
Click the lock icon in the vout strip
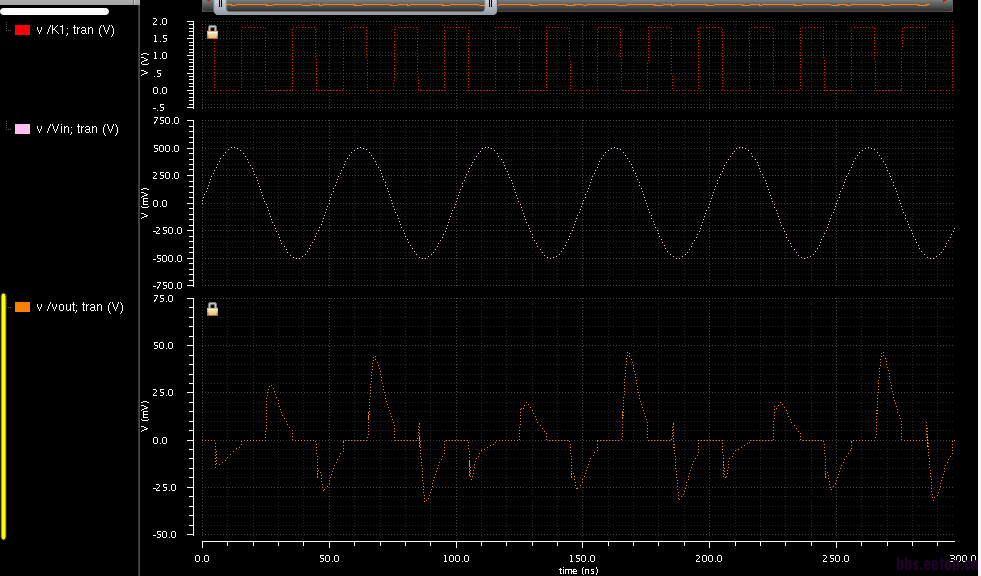[x=212, y=309]
